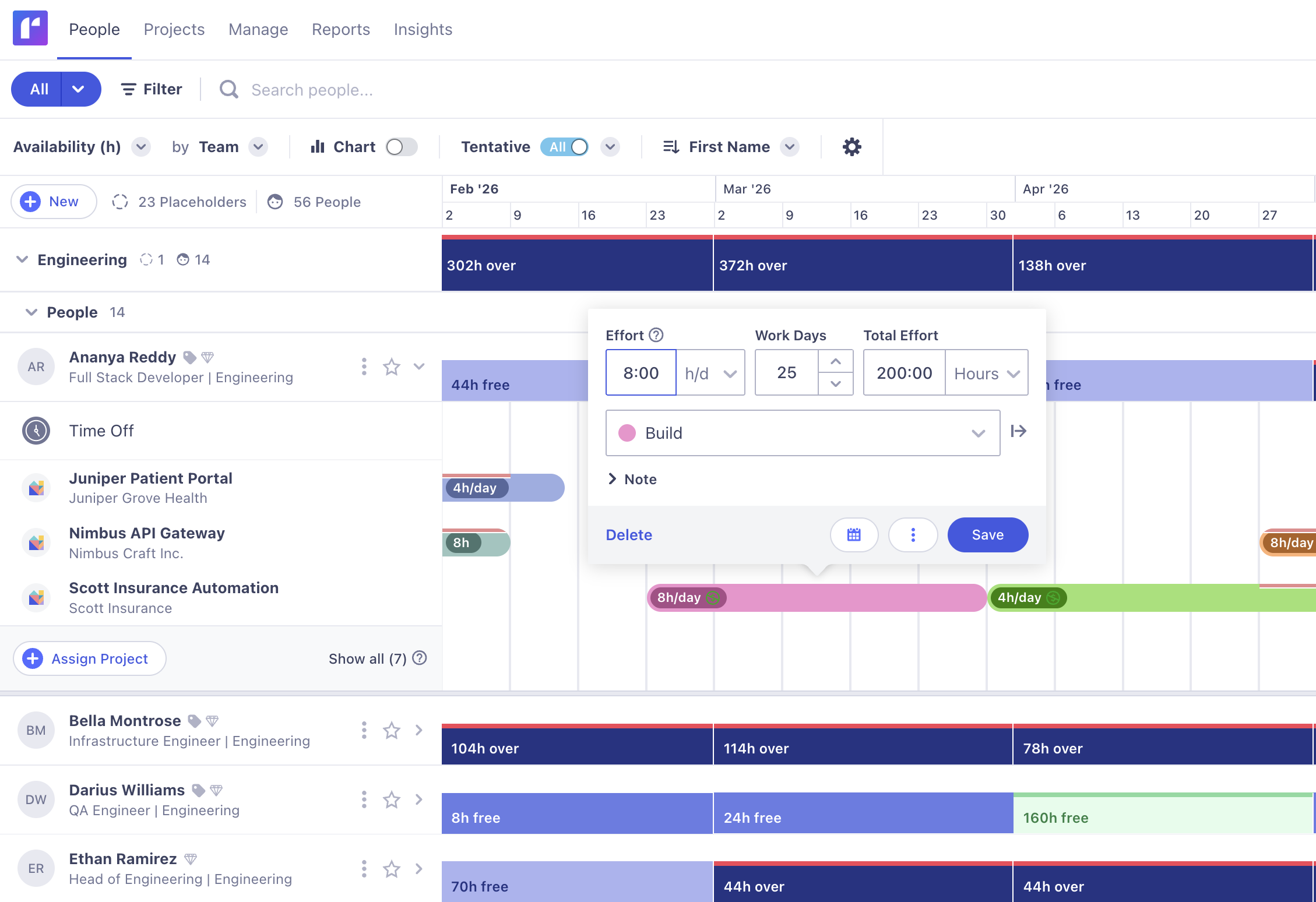Open the settings gear icon

851,147
